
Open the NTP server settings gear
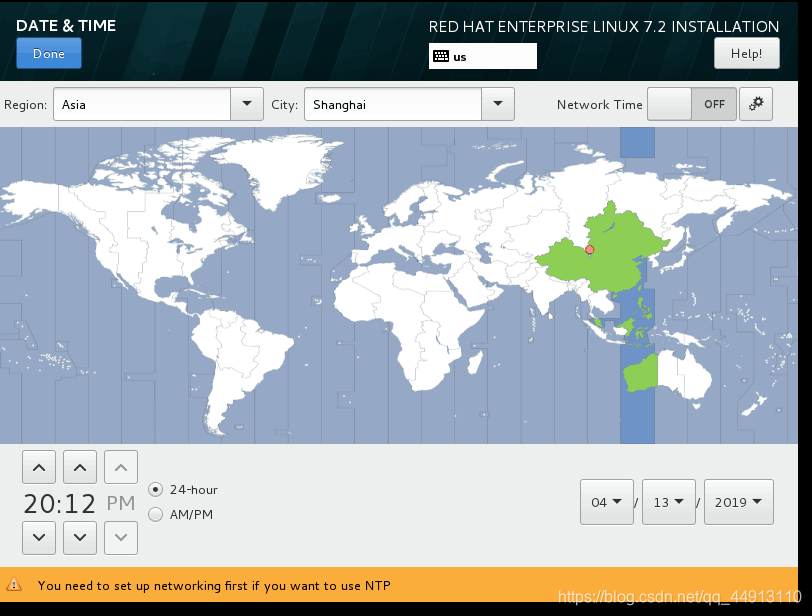[756, 104]
